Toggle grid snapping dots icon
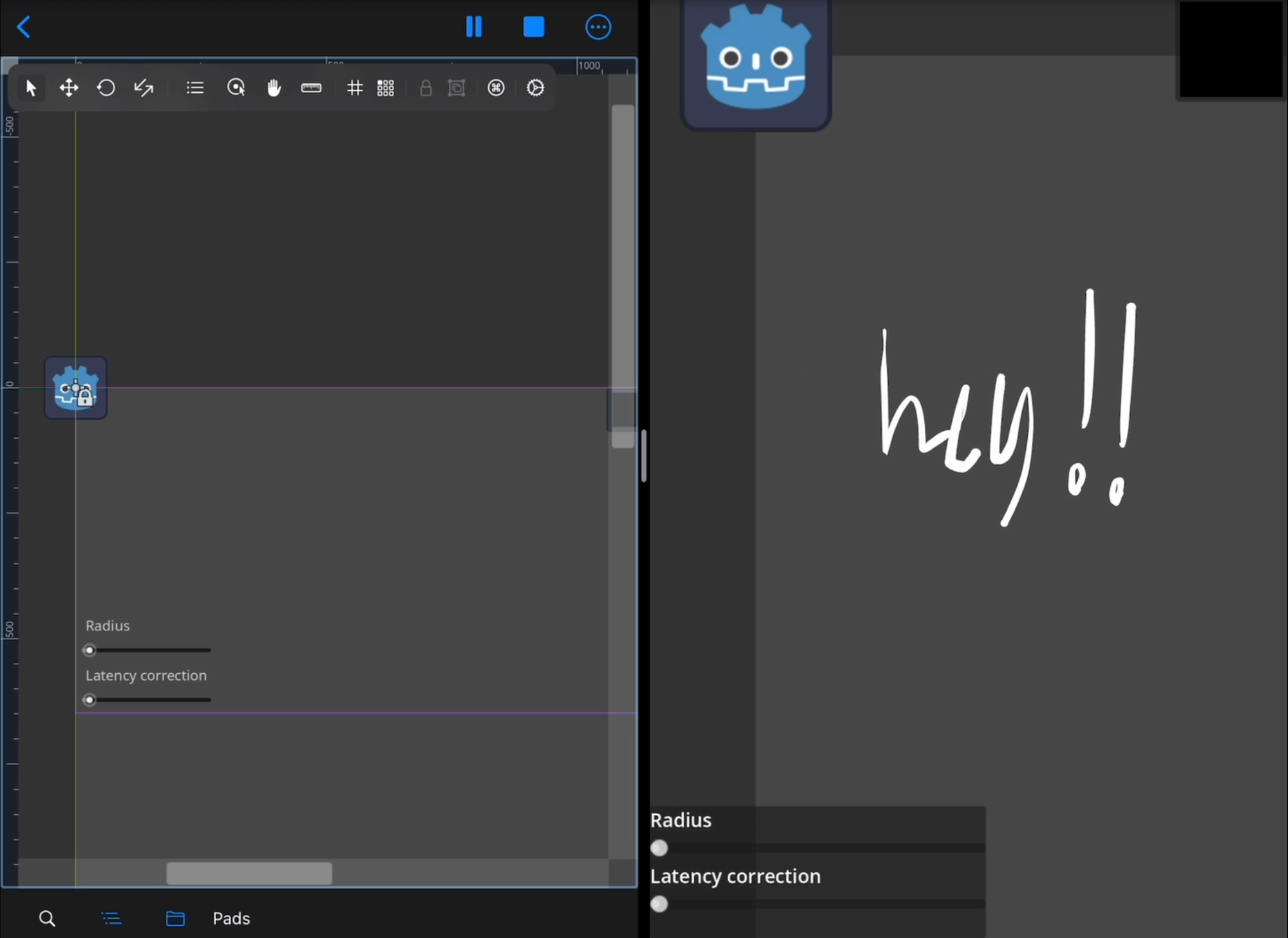The width and height of the screenshot is (1288, 938). coord(385,88)
